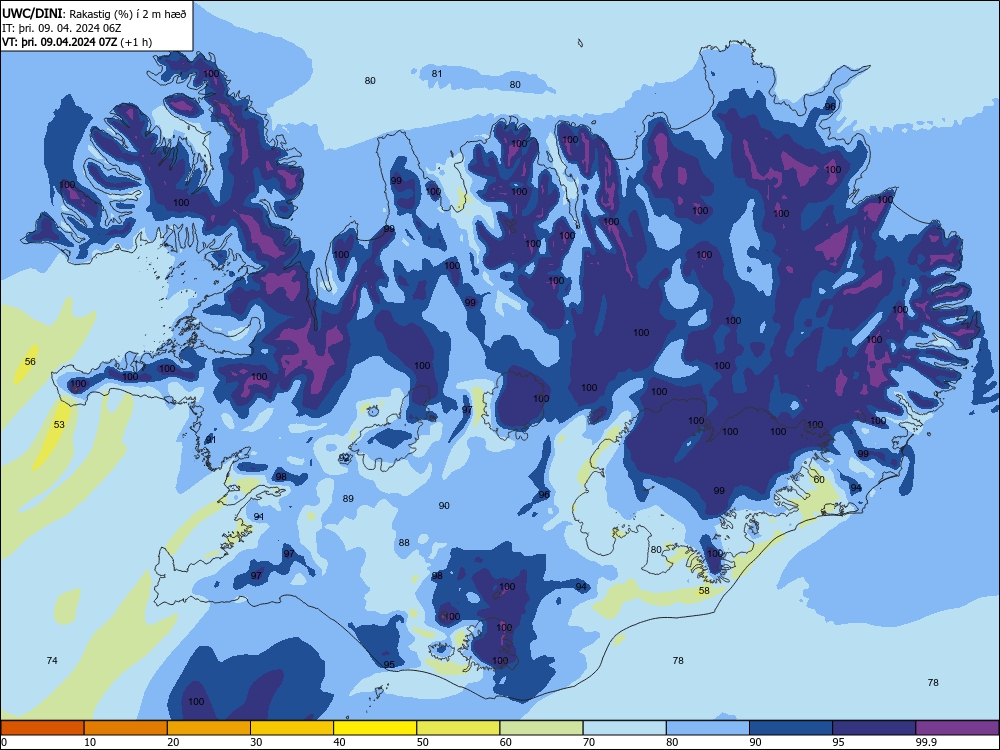1000x750 pixels.
Task: Click the title 'UWC/DINI: Rakastig (%) í 2 m hæð'
Action: point(94,13)
